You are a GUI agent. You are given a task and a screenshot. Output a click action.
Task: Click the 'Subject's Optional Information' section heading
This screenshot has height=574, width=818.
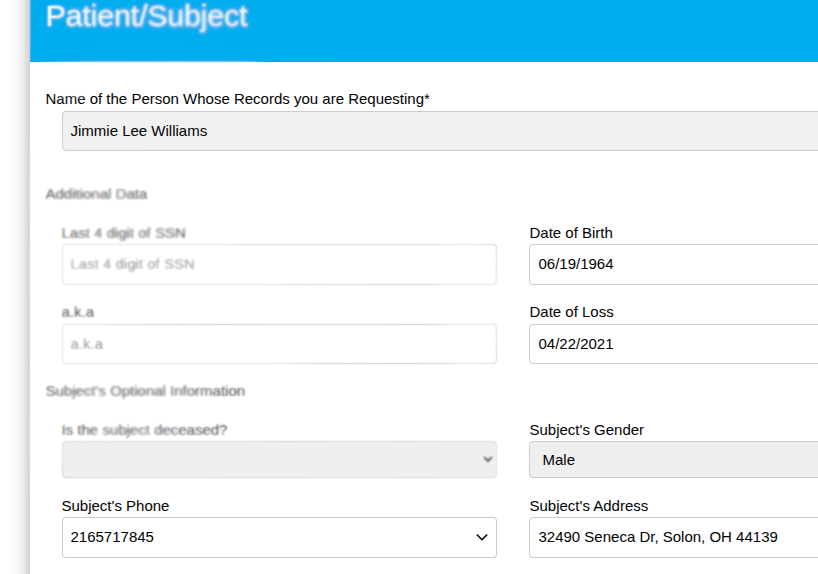click(145, 391)
